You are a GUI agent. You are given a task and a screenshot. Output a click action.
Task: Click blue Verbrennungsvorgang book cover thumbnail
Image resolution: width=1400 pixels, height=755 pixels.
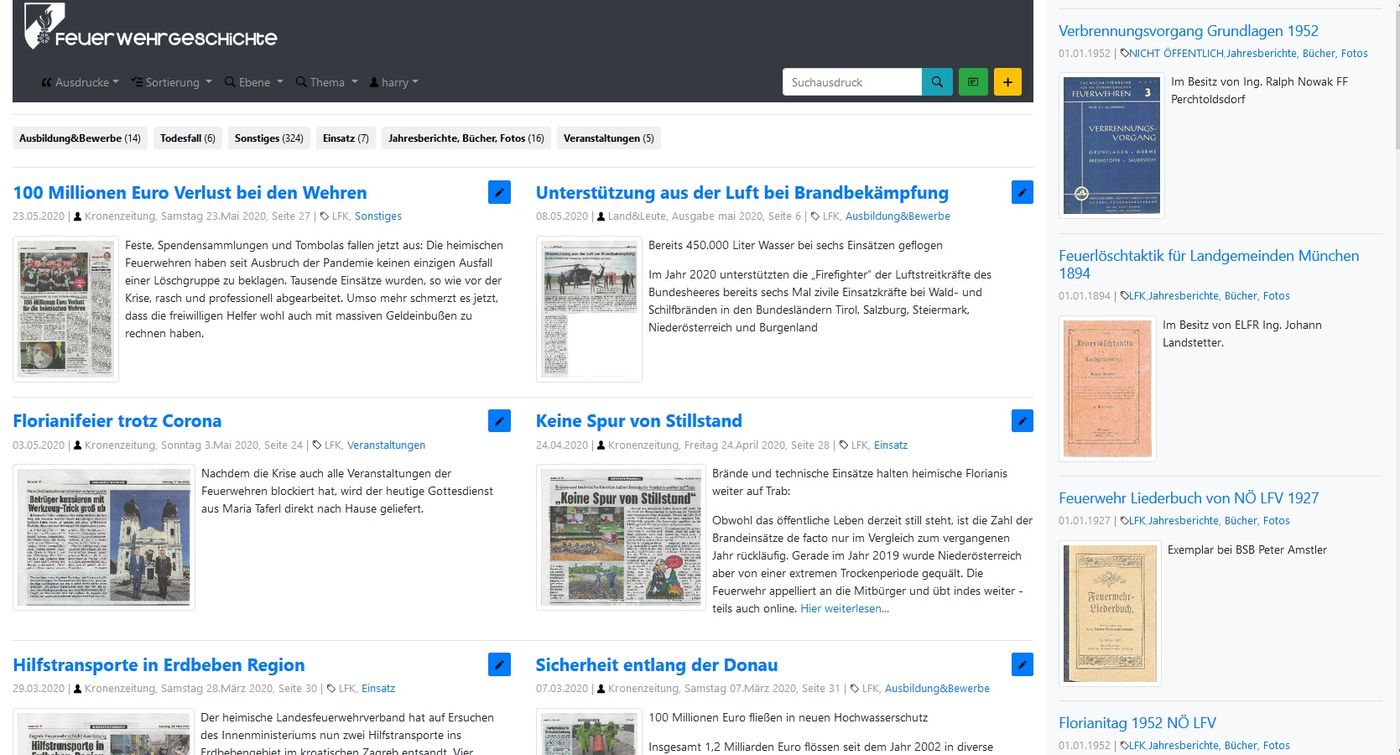(x=1112, y=145)
